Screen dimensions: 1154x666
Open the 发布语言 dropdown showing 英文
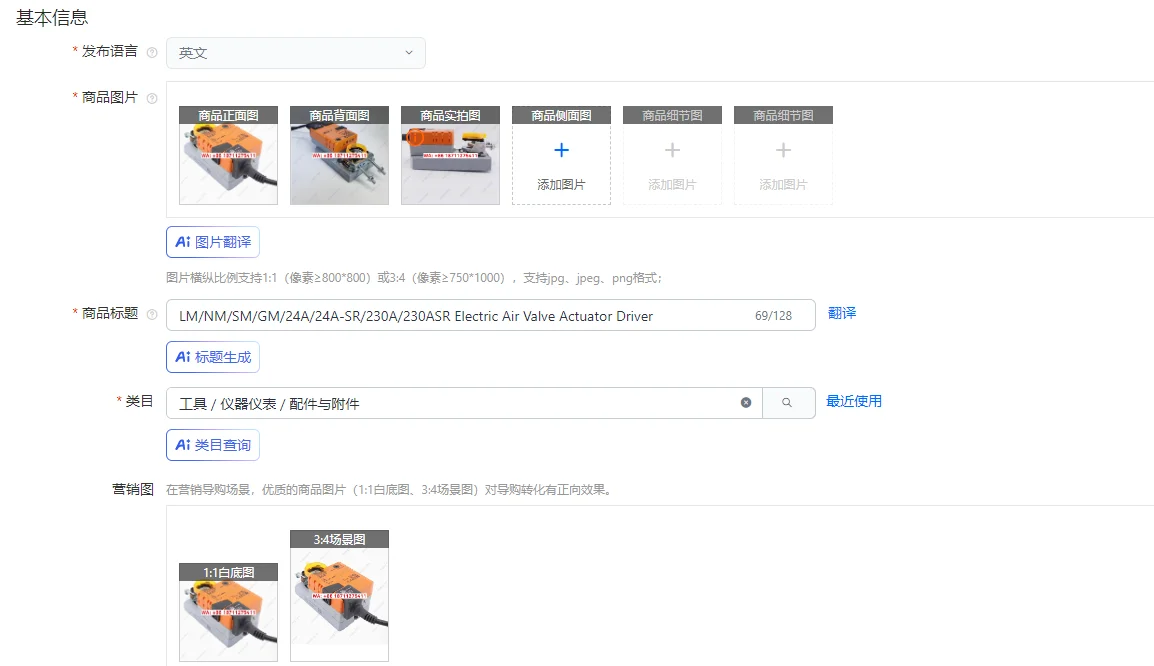point(295,53)
